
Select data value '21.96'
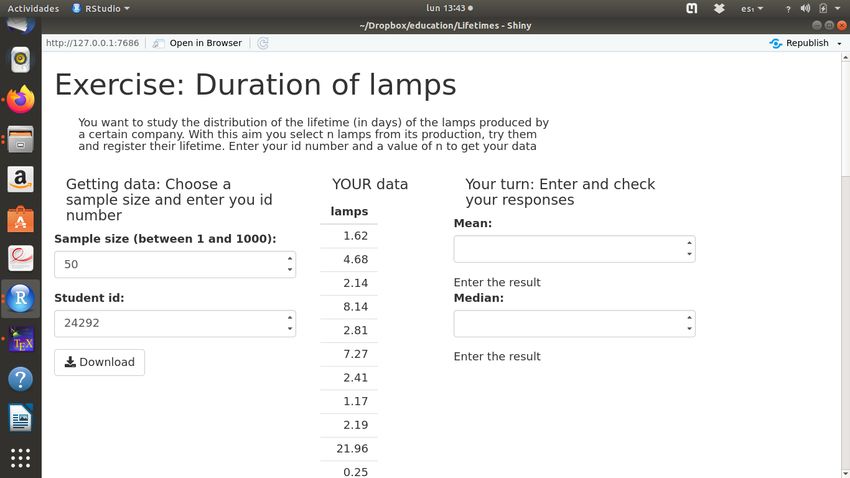tap(352, 449)
